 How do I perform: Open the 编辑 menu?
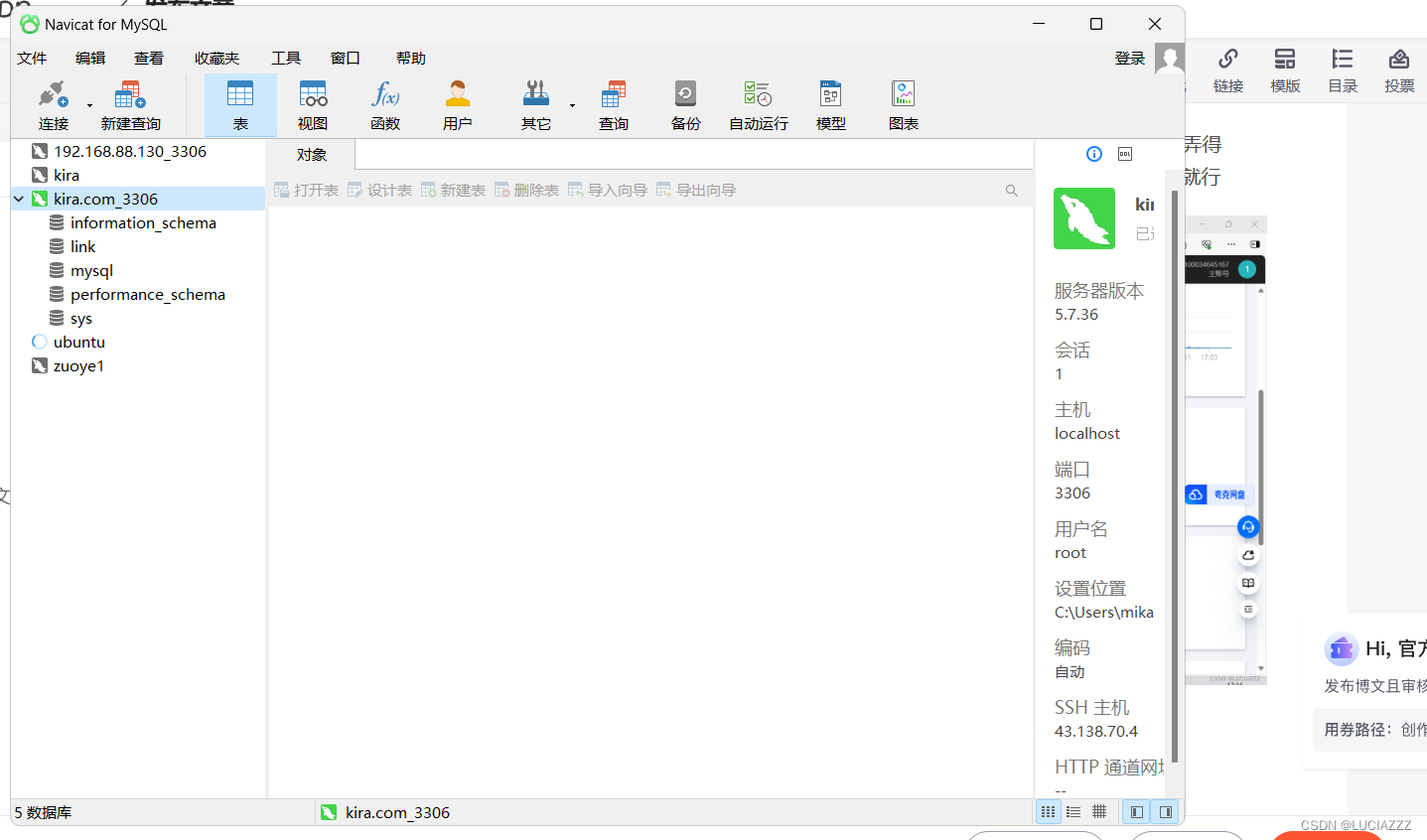point(90,59)
